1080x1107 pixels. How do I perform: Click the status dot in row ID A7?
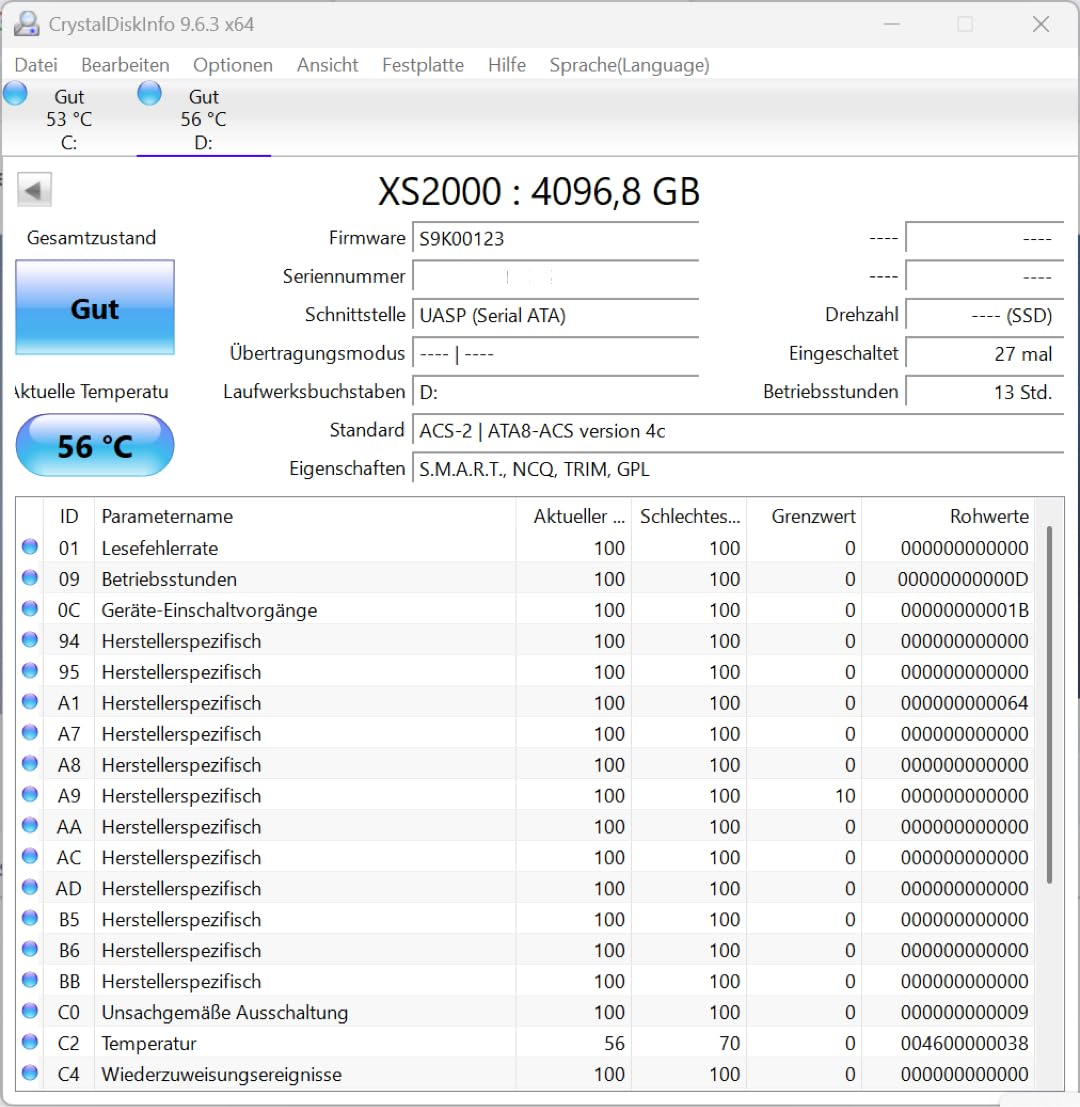point(30,733)
